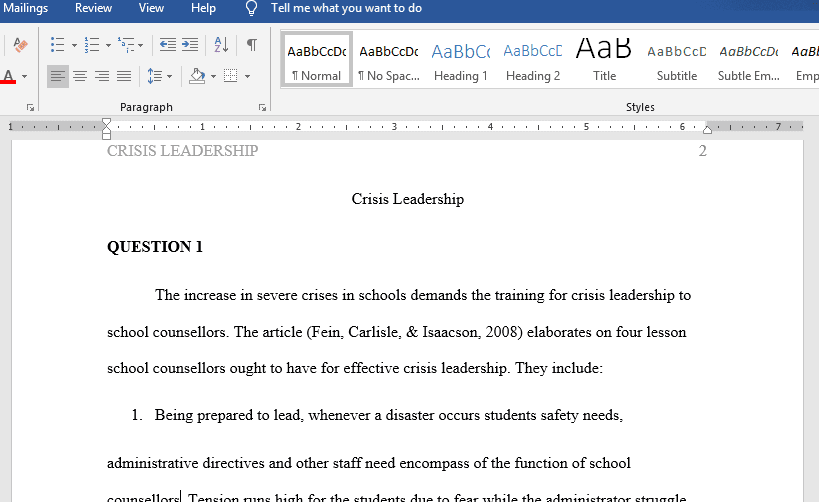The image size is (819, 502).
Task: Align the text to the right
Action: click(x=102, y=77)
